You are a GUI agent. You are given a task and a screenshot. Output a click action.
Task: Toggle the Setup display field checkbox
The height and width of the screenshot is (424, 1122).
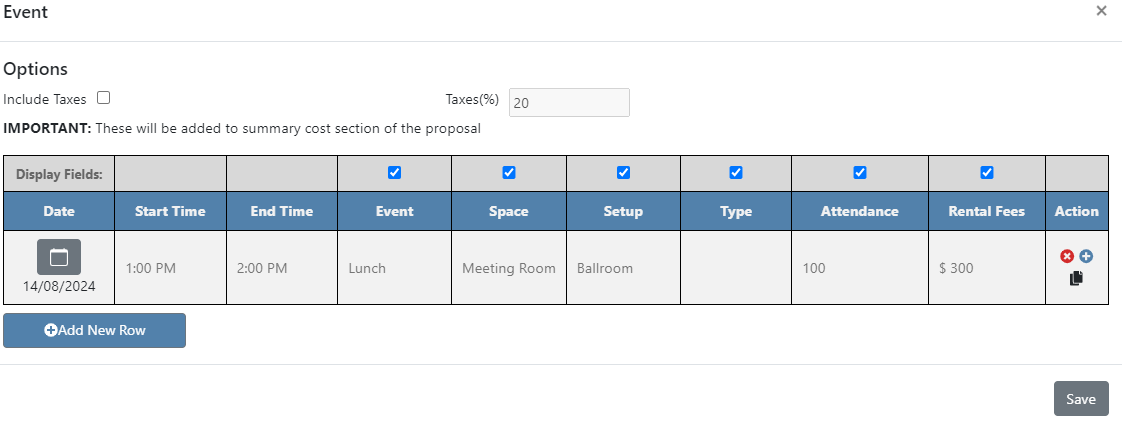coord(623,172)
